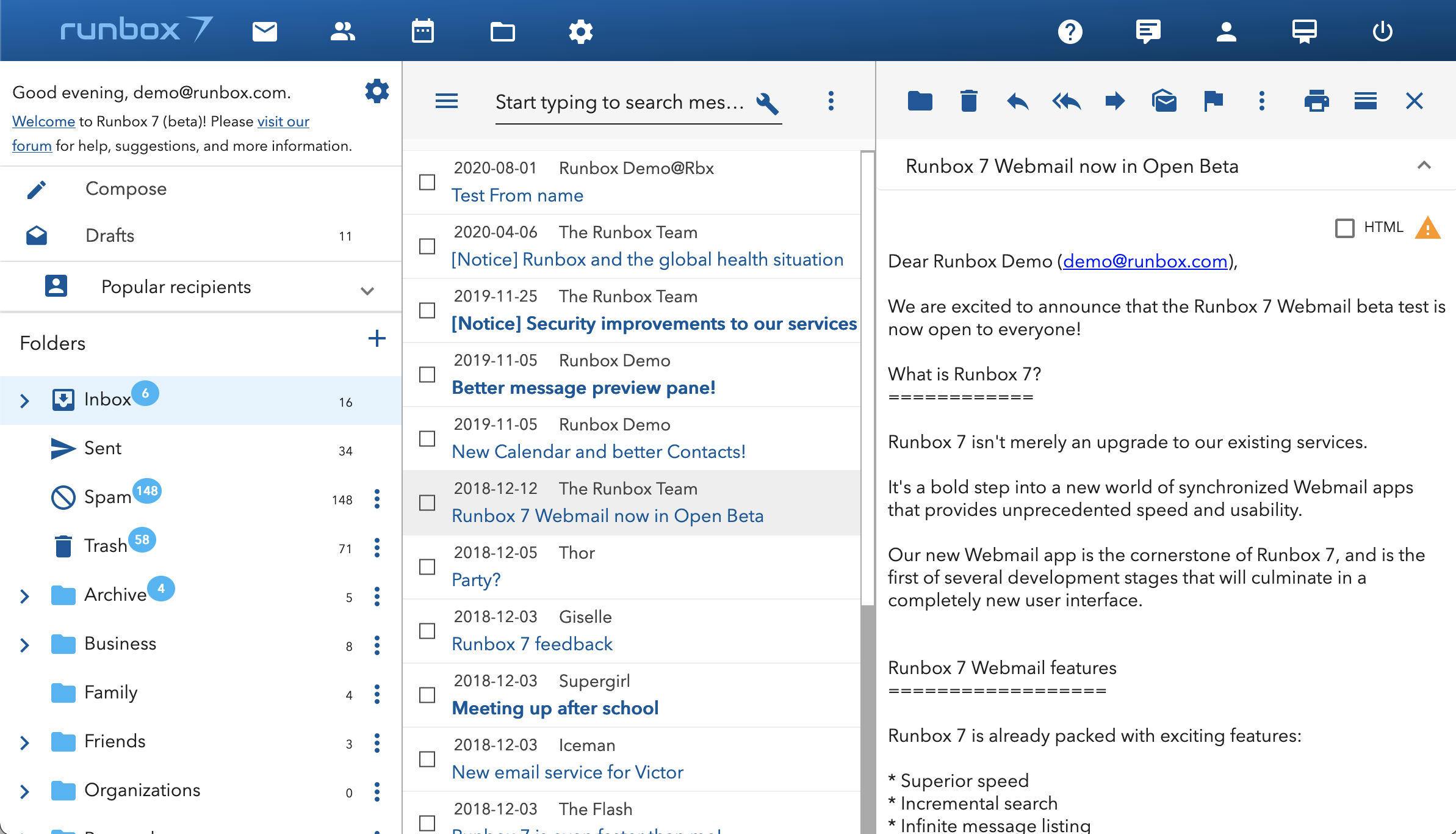Viewport: 1456px width, 834px height.
Task: Open advanced search wrench icon
Action: click(x=767, y=103)
